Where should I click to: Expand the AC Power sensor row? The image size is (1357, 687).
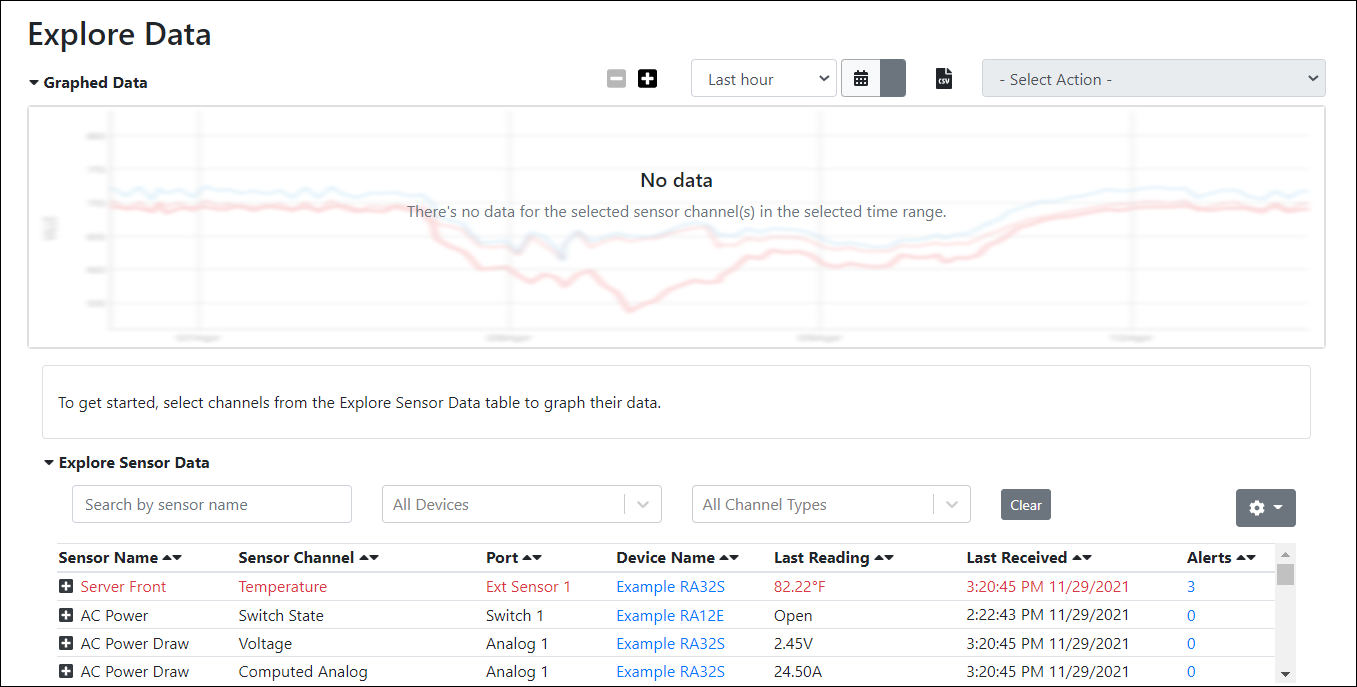[66, 616]
